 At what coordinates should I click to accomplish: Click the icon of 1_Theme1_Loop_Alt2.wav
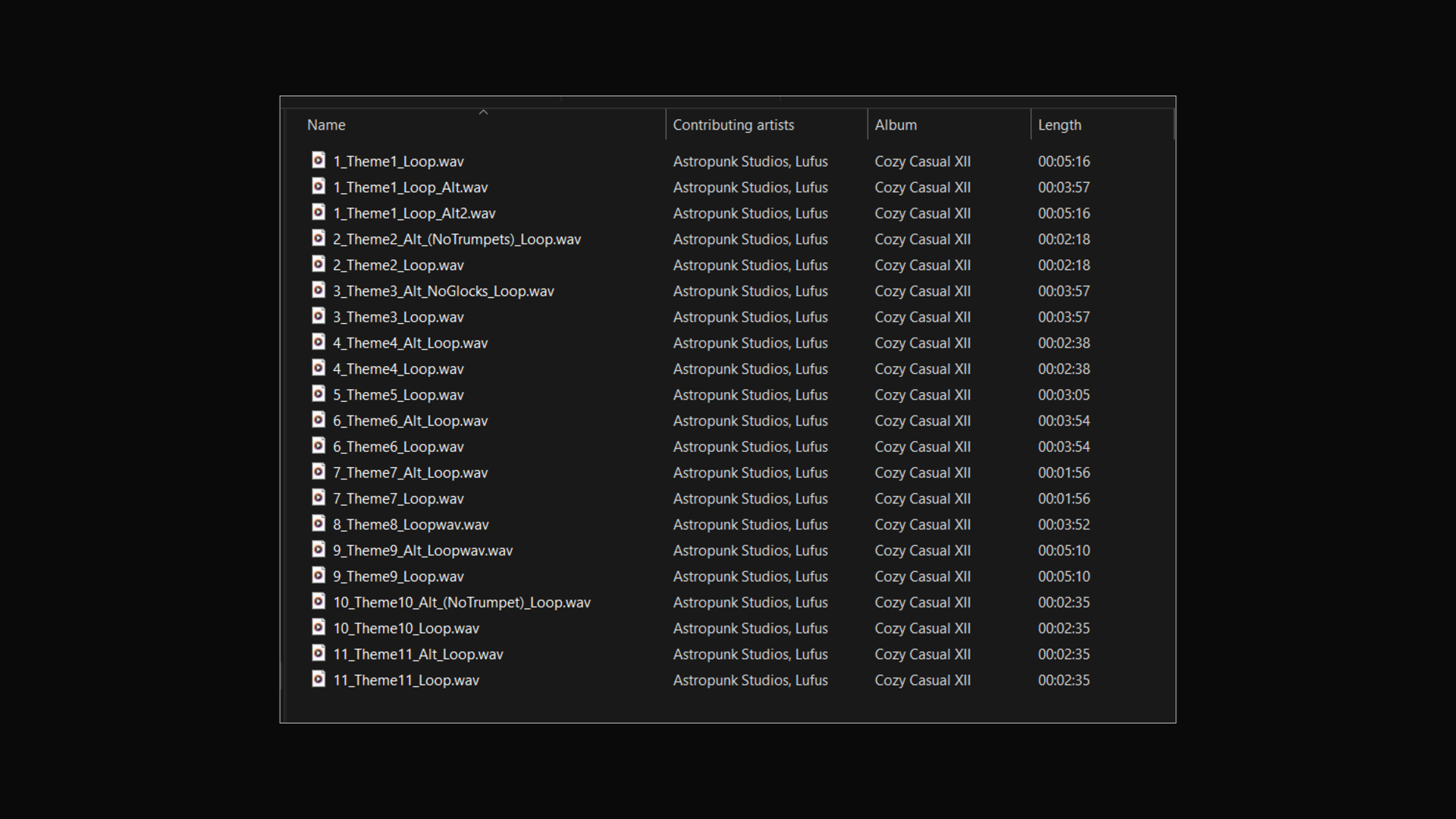point(318,212)
